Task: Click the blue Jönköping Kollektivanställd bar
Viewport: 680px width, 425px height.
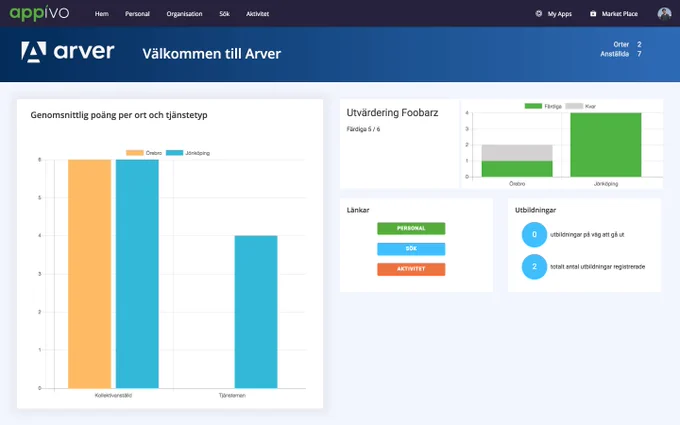Action: pos(137,274)
